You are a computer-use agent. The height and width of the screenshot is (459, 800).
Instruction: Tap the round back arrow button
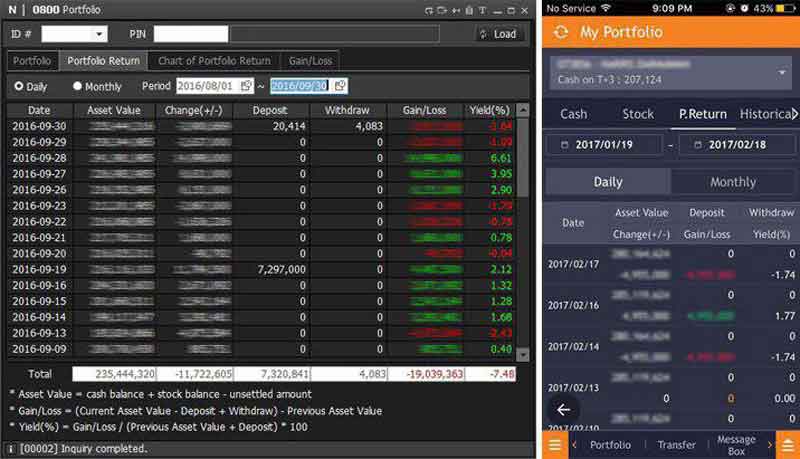pos(563,409)
